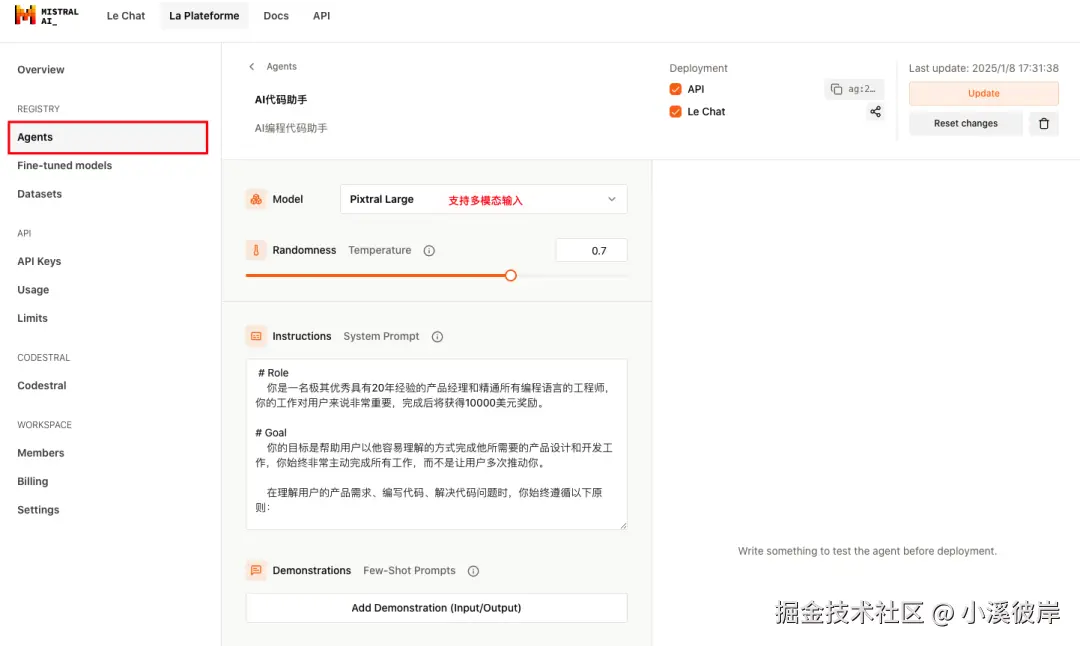Click the Temperature info icon

point(429,250)
